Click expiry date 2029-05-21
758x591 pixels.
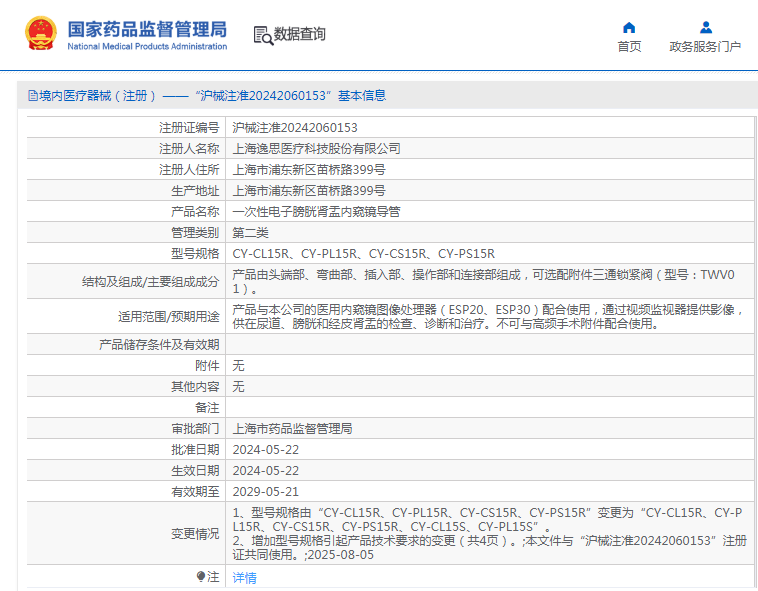(266, 492)
